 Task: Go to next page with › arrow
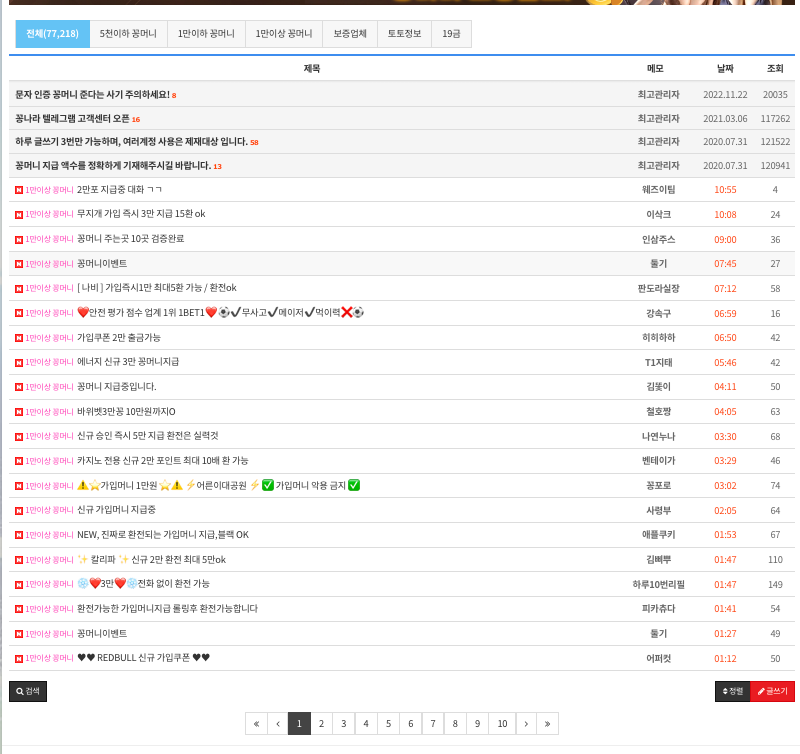(525, 724)
